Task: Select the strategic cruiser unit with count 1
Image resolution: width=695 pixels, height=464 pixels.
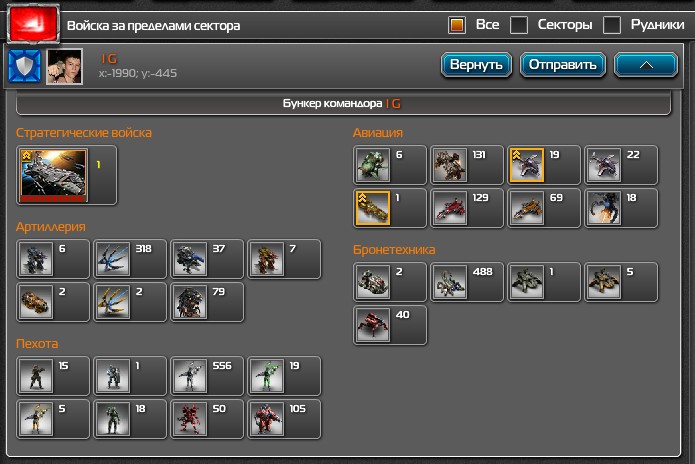Action: tap(66, 175)
